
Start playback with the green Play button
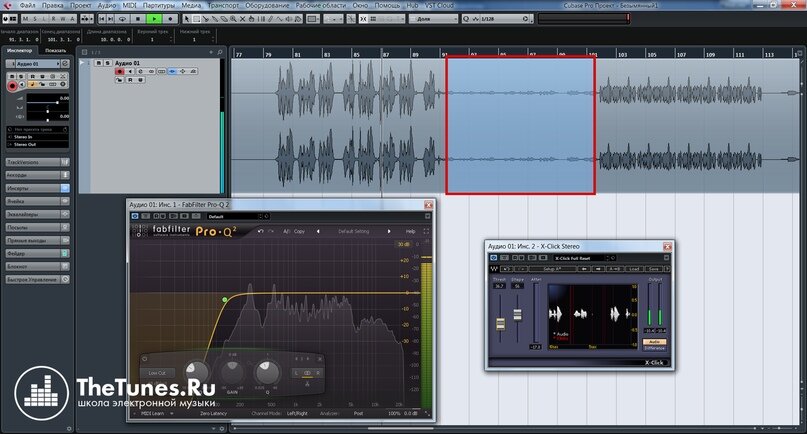click(x=154, y=19)
